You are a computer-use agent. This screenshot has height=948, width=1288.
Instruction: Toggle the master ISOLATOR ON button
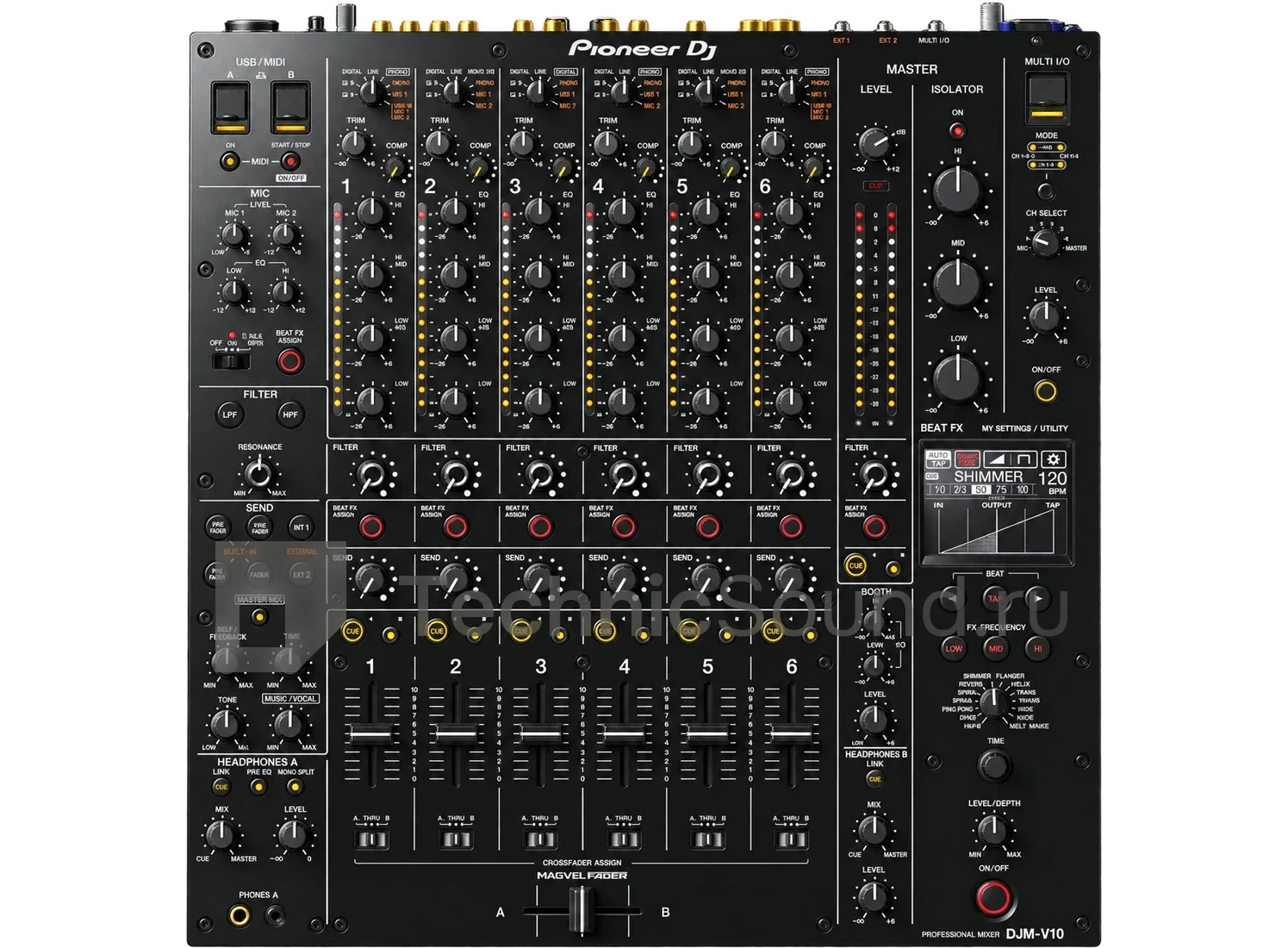tap(957, 131)
